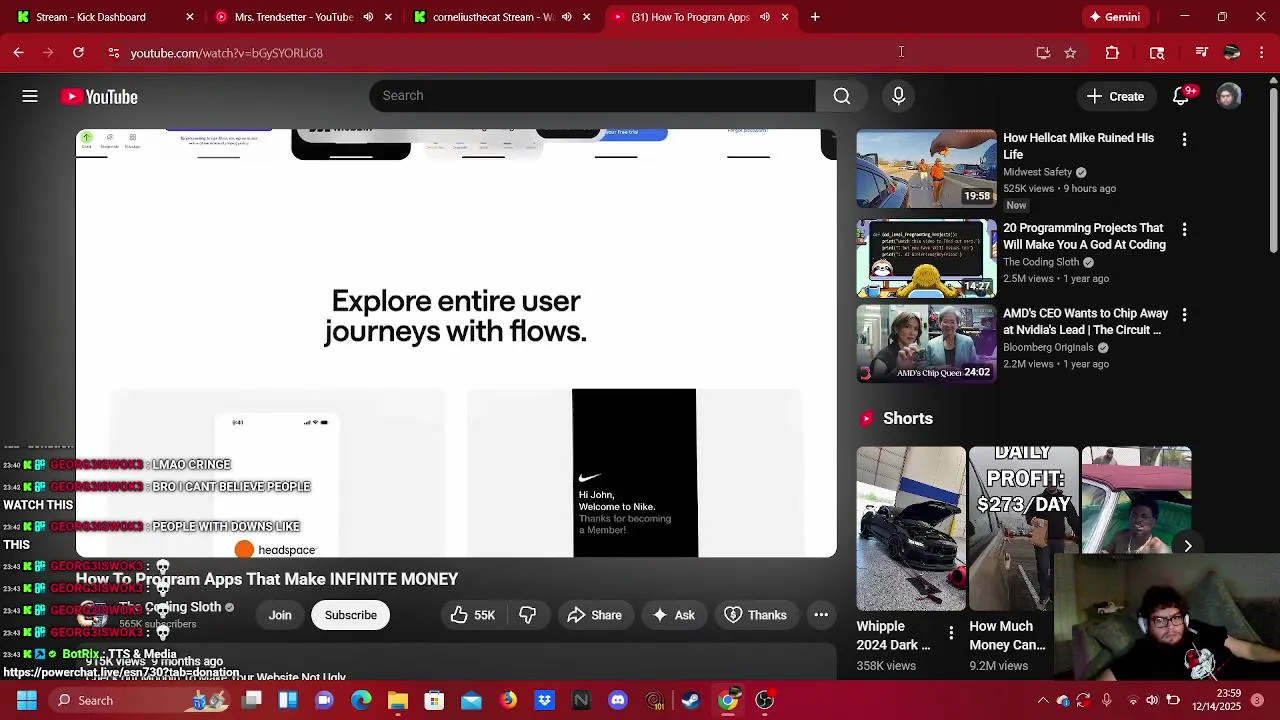Click the browser address bar URL
1280x720 pixels.
coord(226,53)
